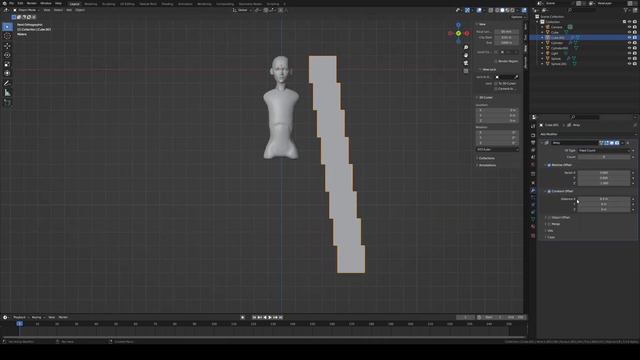Hide the selected Cube.001 object eye
This screenshot has width=640, height=360.
click(x=629, y=38)
